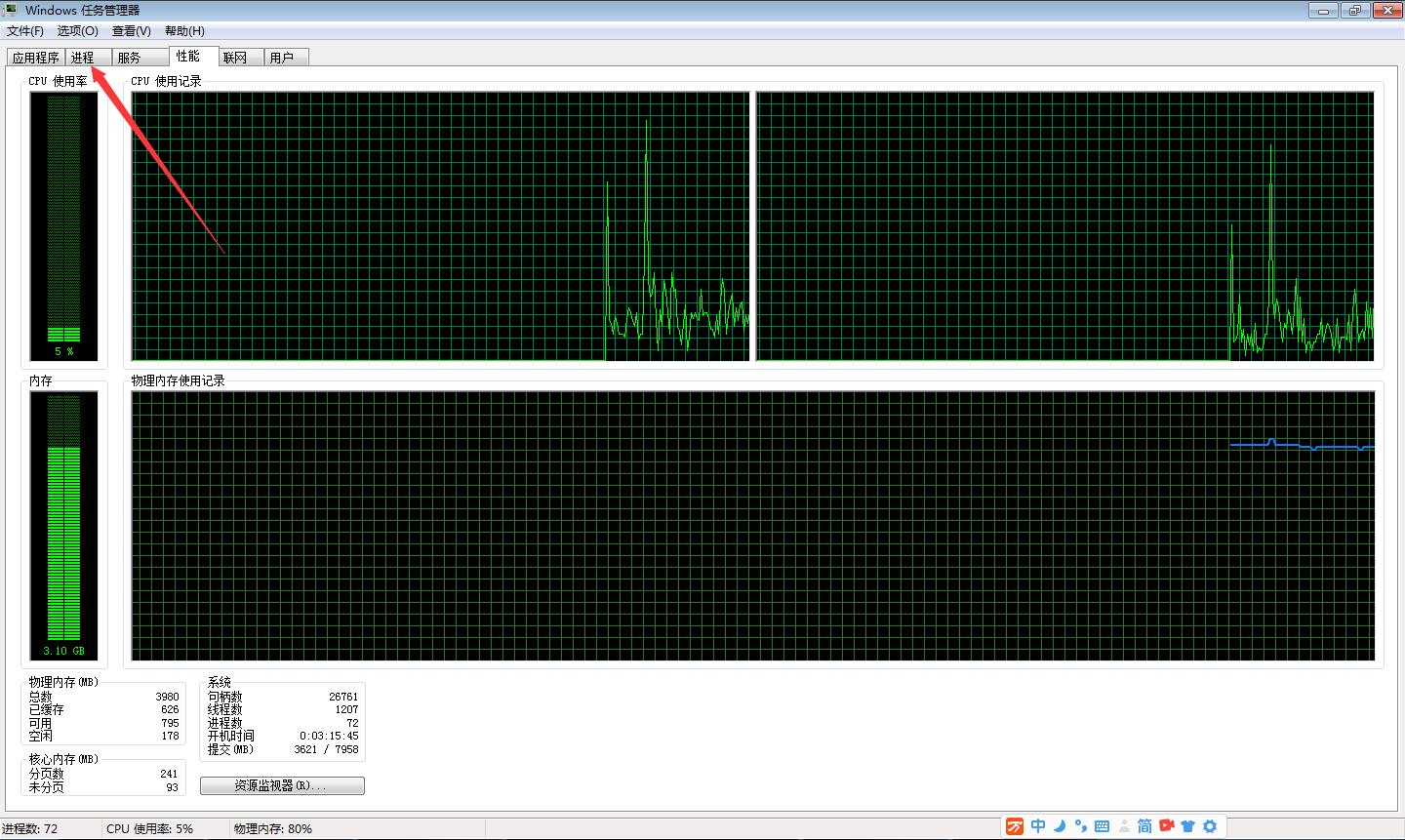Click the second CPU usage history graph
1405x840 pixels.
pyautogui.click(x=1065, y=226)
